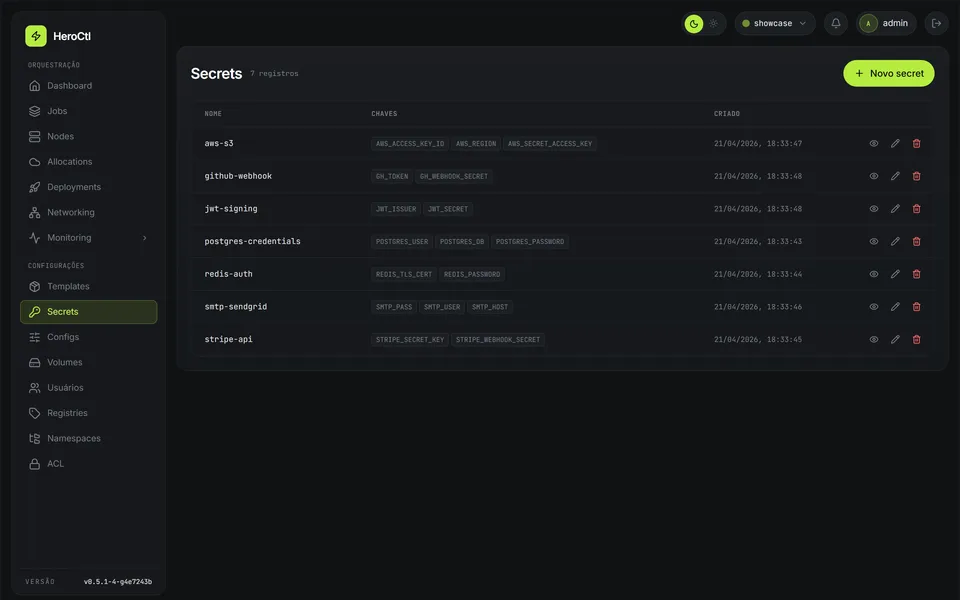Open Usuários page
Viewport: 960px width, 600px height.
click(88, 388)
